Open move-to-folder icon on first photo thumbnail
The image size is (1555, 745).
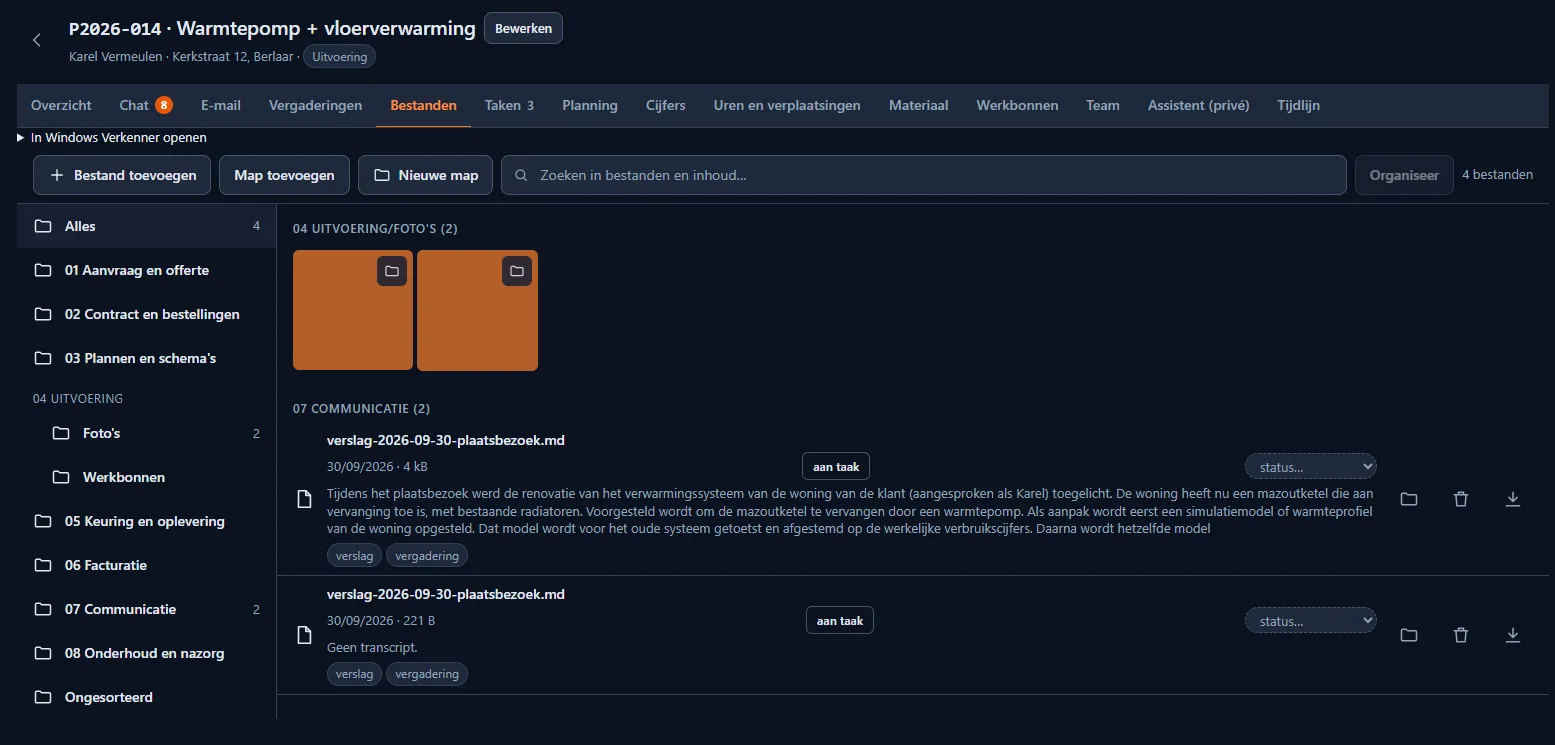(392, 271)
